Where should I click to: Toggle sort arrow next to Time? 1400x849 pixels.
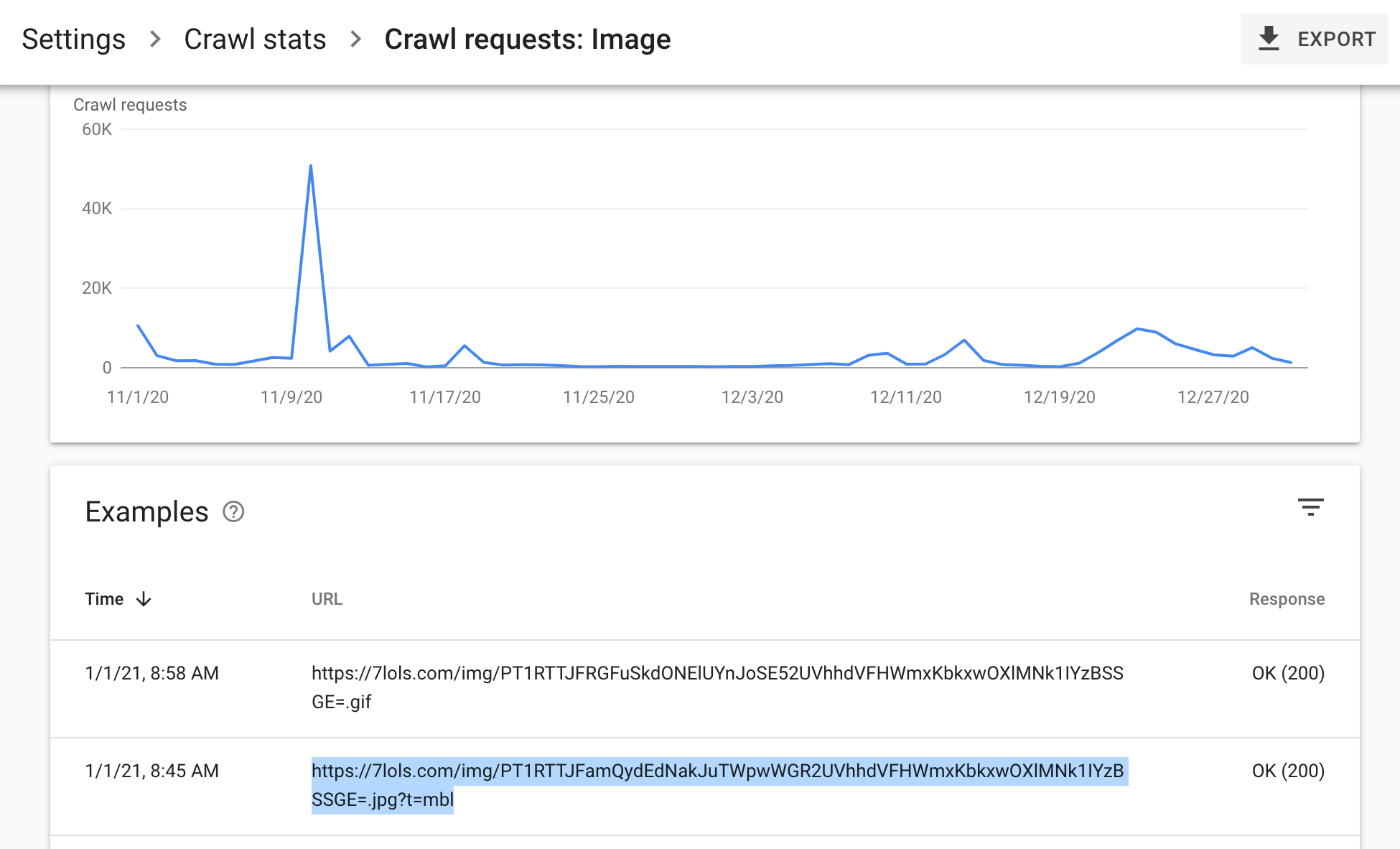(144, 599)
